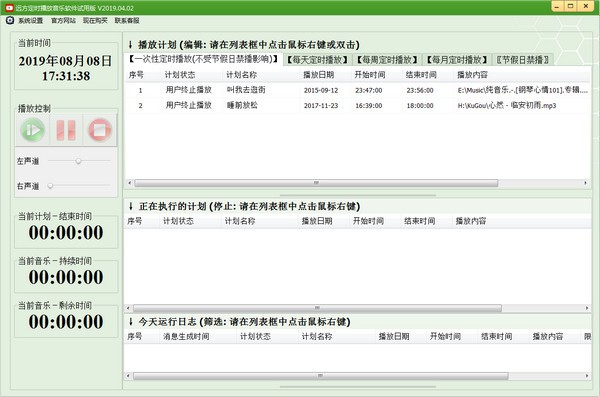
Task: Sort play plan list by 播放日期 header
Action: 318,75
